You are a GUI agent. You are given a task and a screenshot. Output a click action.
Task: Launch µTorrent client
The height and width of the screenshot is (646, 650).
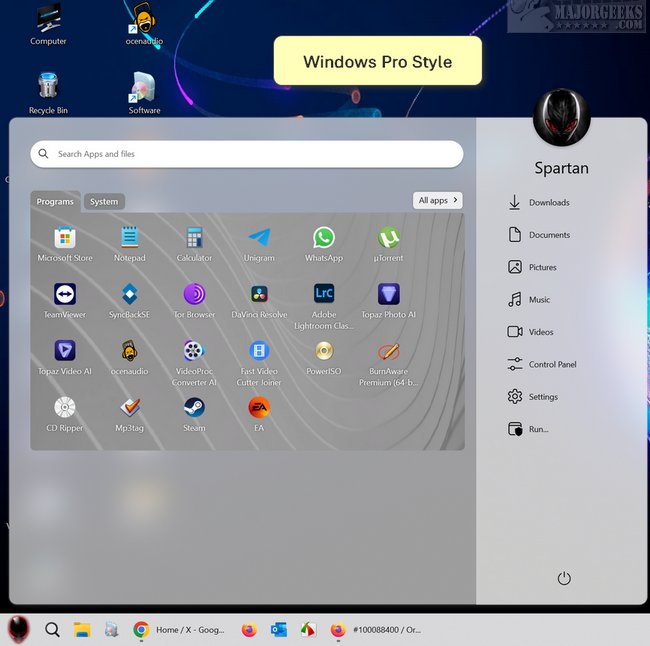[388, 244]
